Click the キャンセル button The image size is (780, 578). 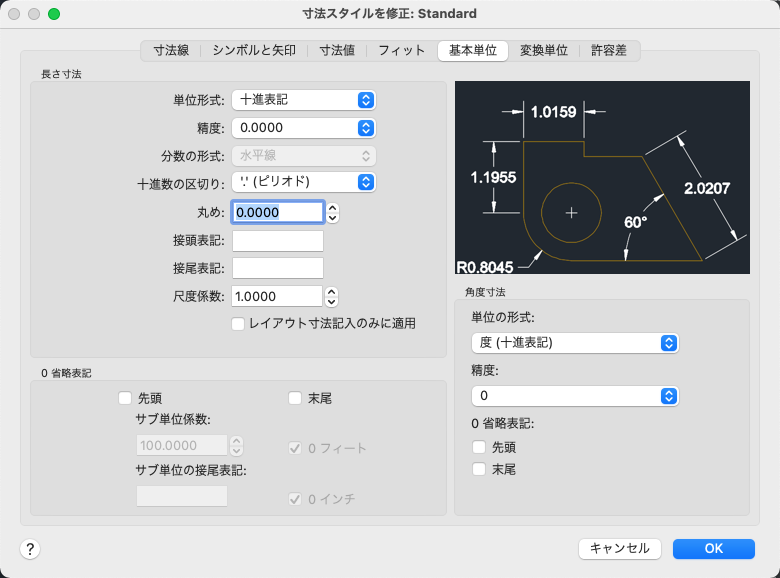coord(619,549)
